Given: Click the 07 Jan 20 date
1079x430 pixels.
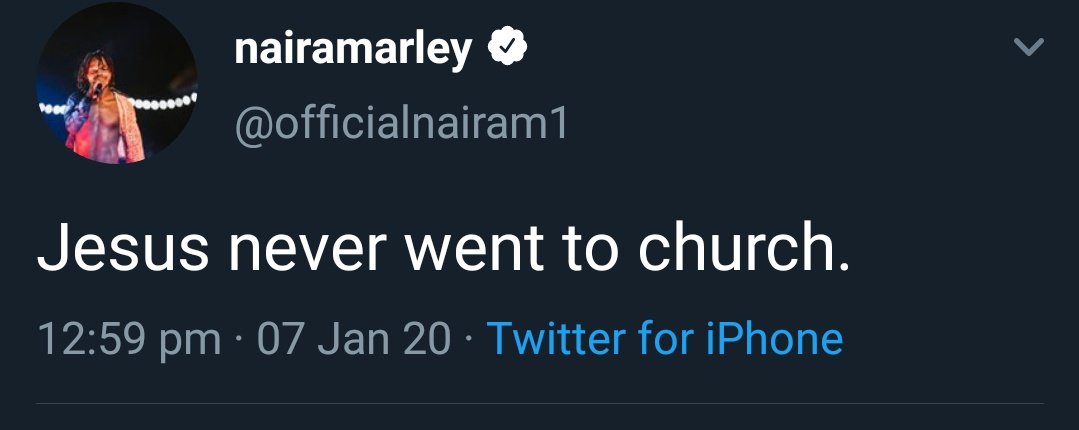Looking at the screenshot, I should tap(354, 339).
